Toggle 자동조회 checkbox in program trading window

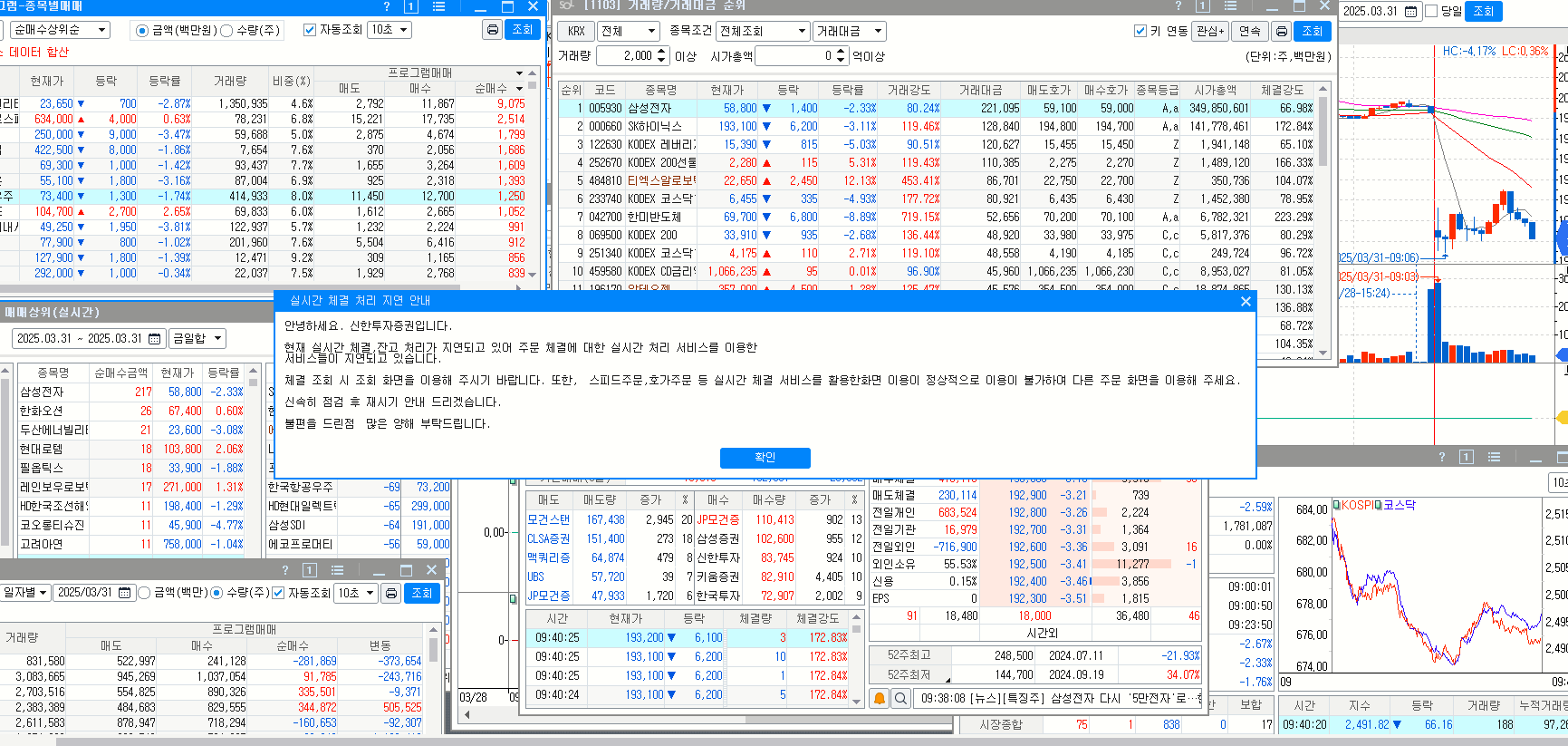310,30
